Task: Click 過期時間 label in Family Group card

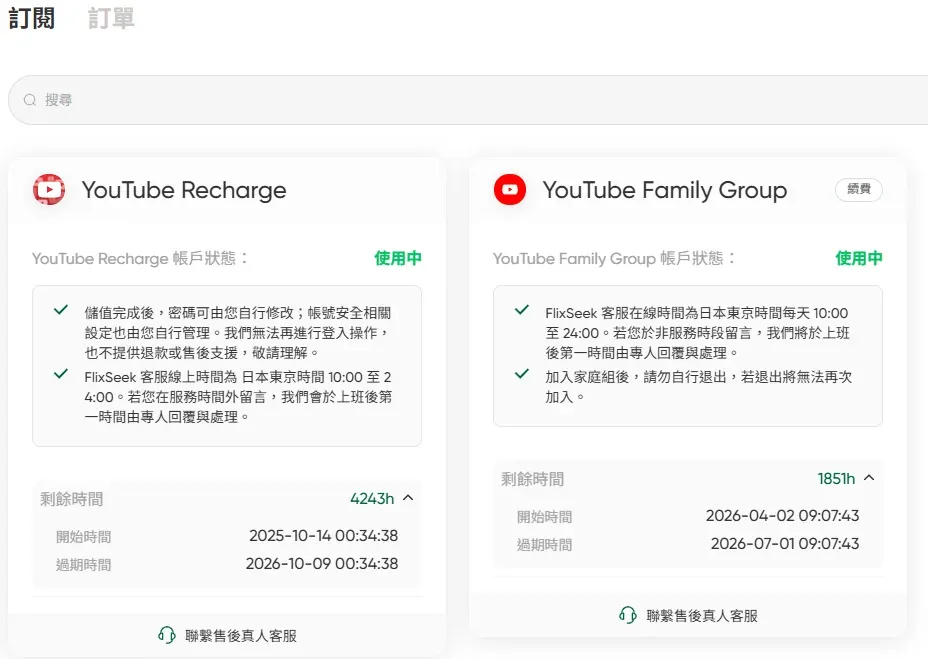Action: (x=544, y=545)
